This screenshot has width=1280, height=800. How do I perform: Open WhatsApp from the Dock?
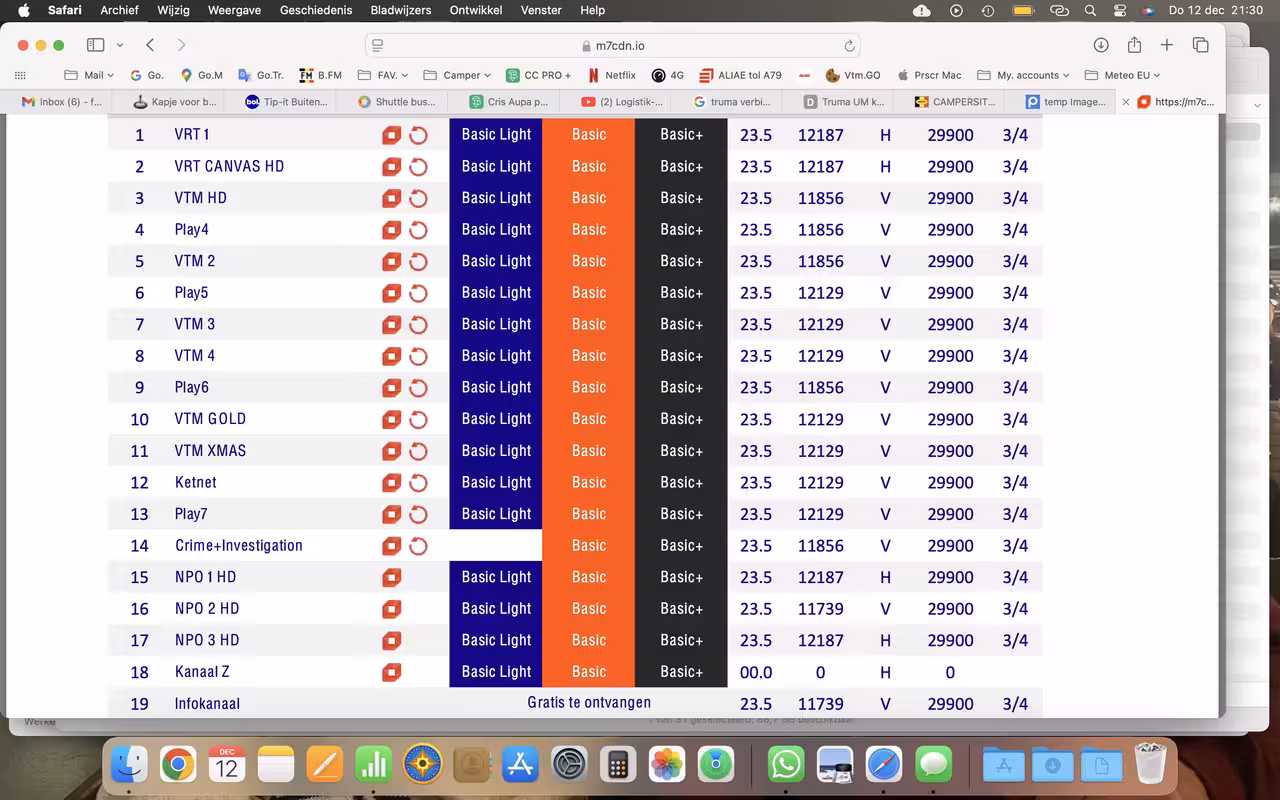(786, 766)
